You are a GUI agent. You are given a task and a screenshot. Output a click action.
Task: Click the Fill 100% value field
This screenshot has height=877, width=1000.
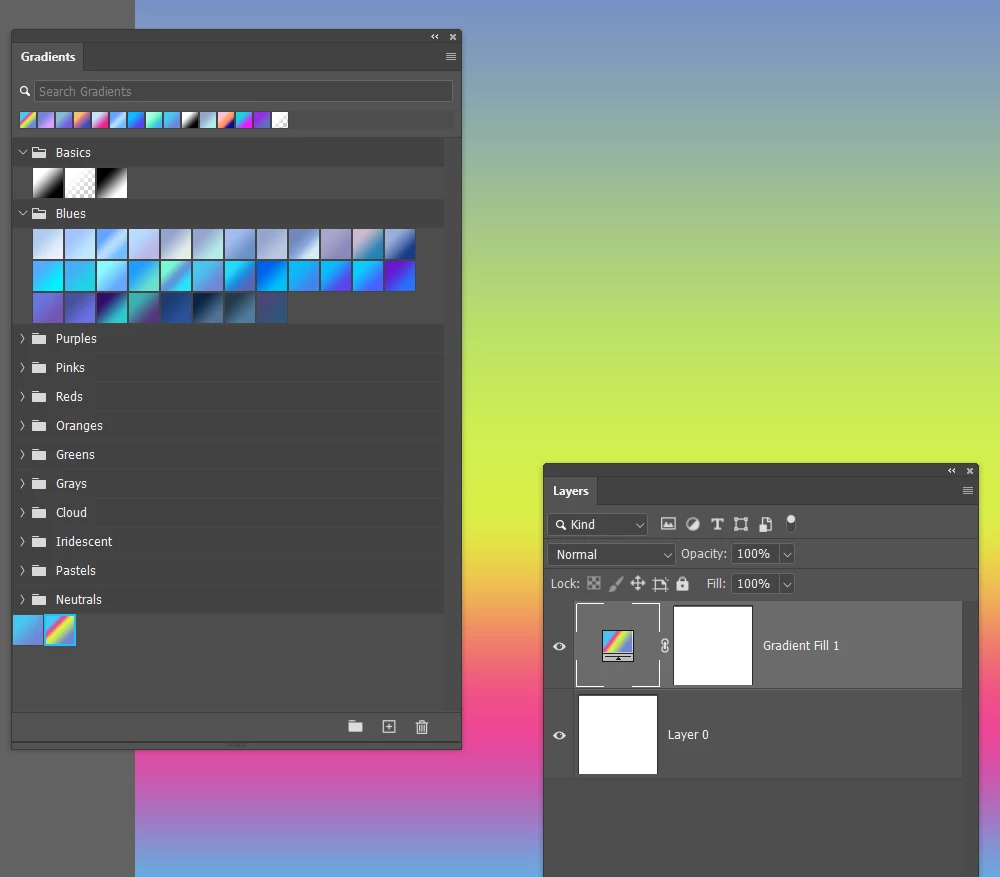755,584
